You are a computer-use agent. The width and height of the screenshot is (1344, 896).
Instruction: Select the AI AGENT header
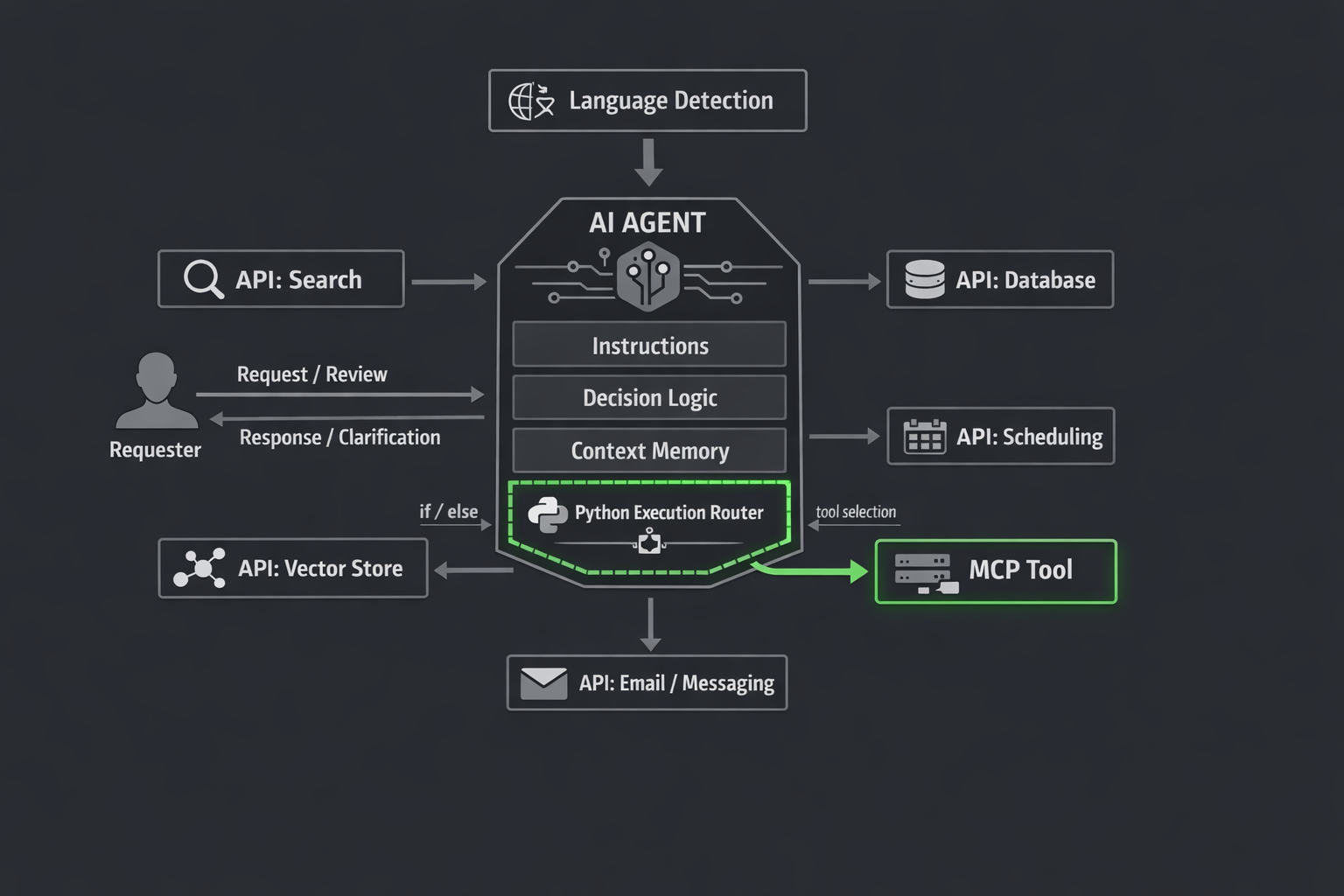pos(648,222)
